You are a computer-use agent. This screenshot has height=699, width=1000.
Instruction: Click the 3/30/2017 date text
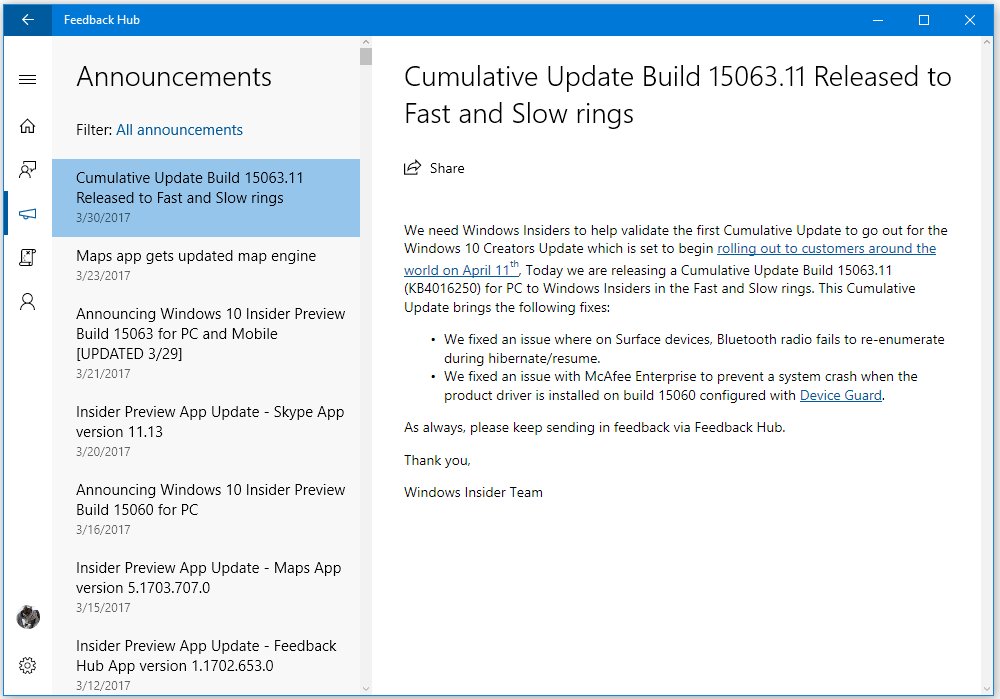pos(103,217)
